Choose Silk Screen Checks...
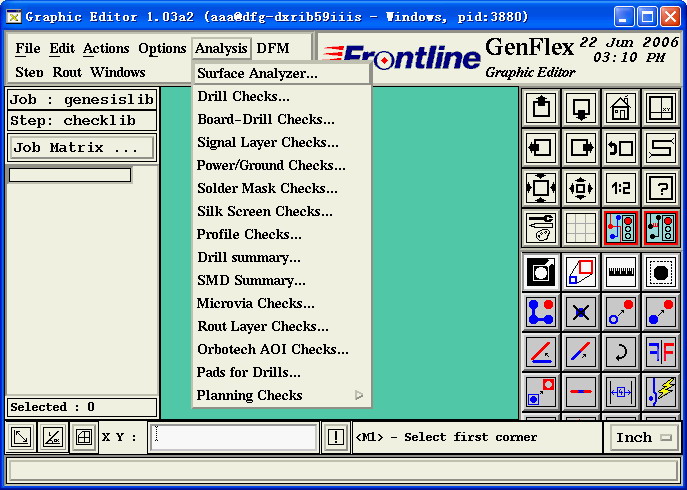 (282, 211)
